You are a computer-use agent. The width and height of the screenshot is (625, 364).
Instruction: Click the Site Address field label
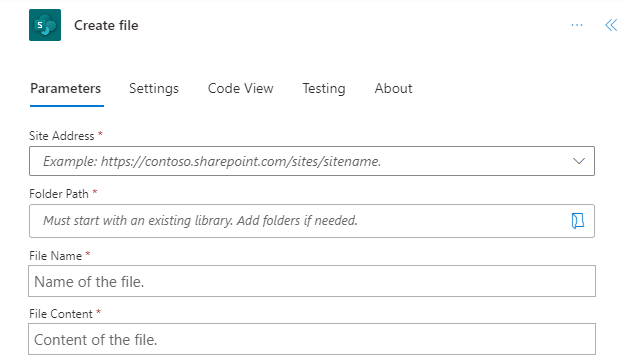coord(61,136)
